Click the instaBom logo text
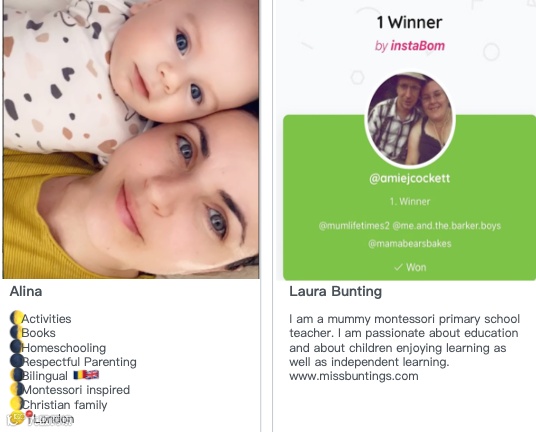The image size is (536, 432). pyautogui.click(x=418, y=45)
